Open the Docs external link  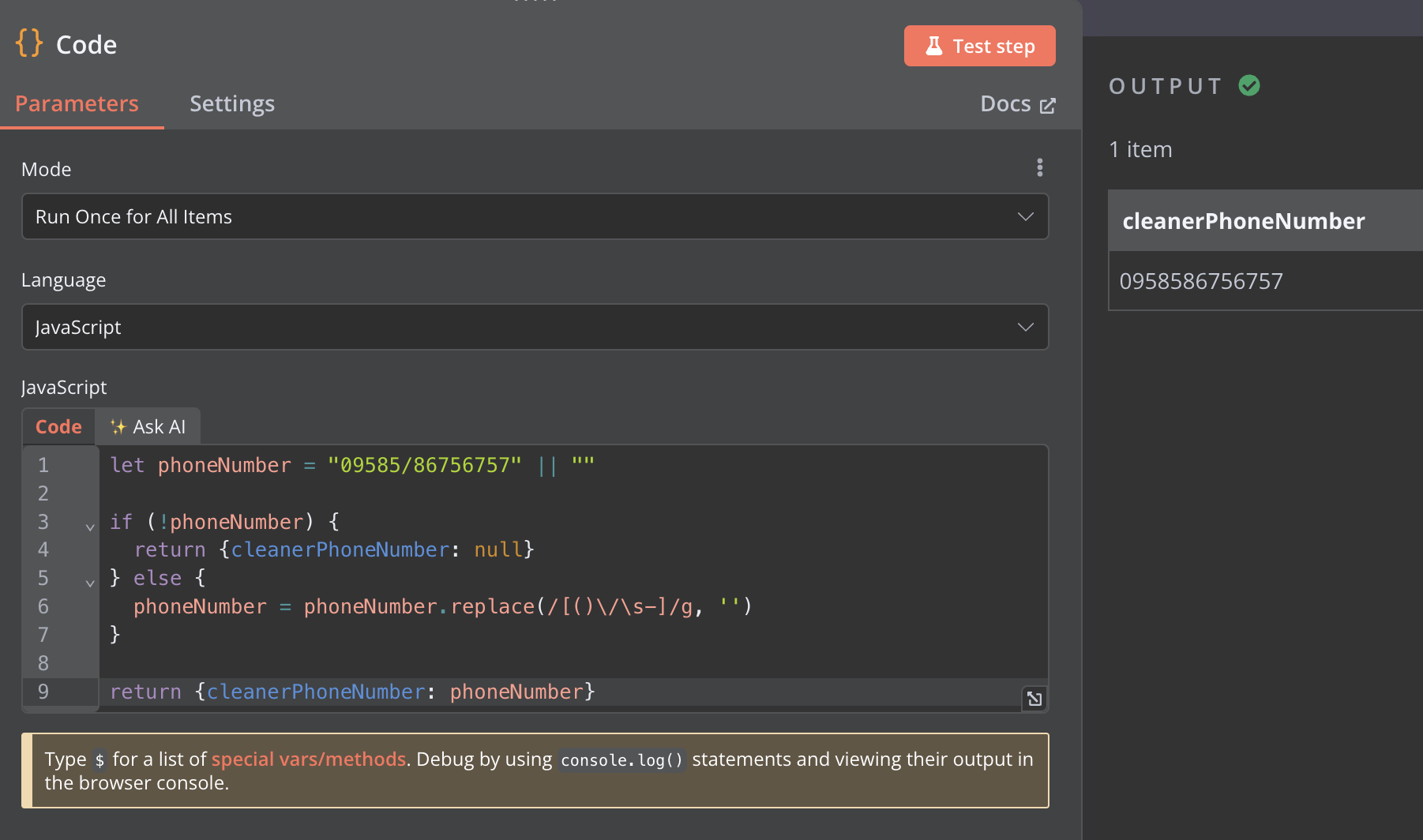tap(1017, 104)
